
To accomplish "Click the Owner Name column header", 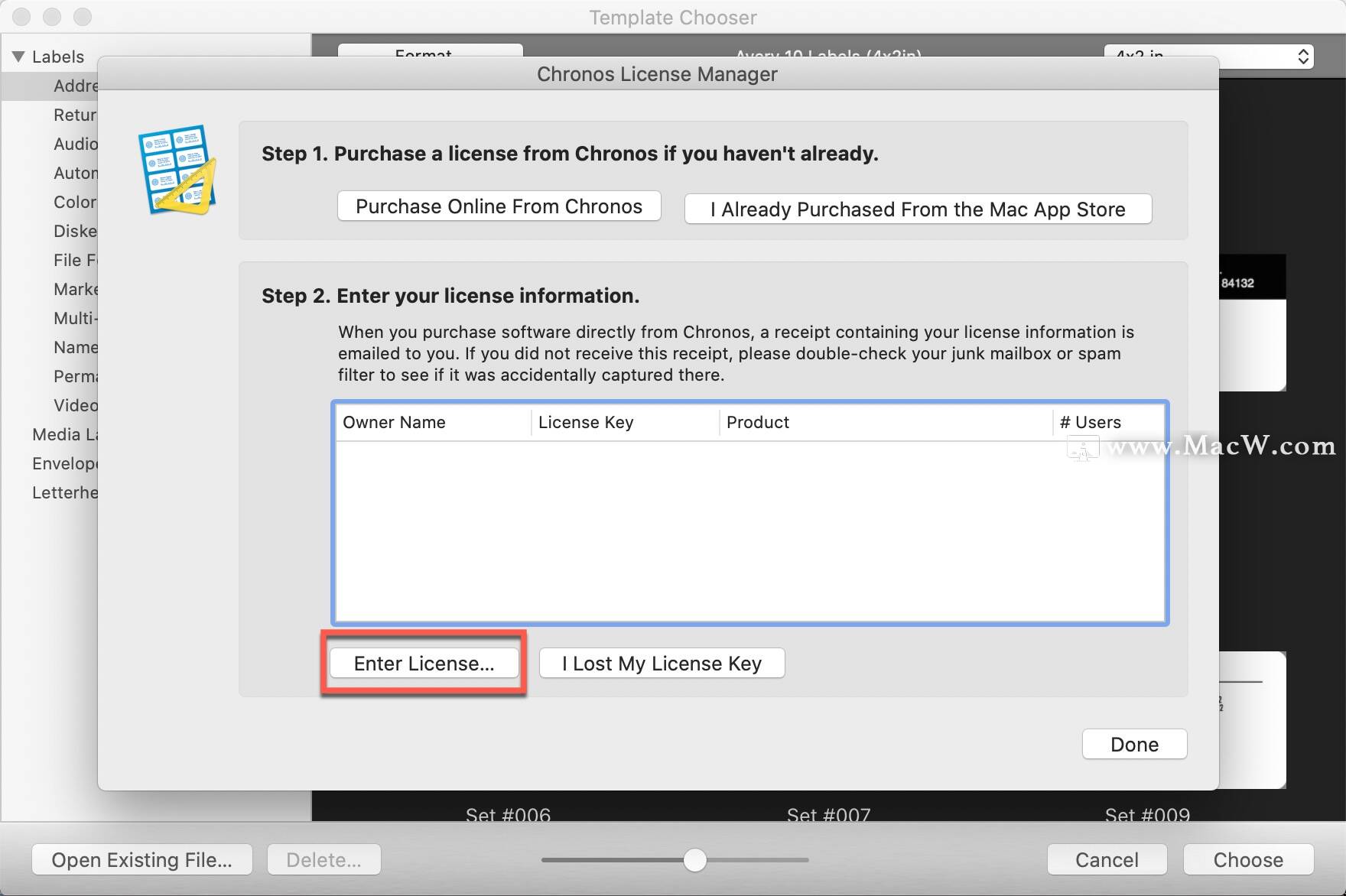I will click(433, 422).
